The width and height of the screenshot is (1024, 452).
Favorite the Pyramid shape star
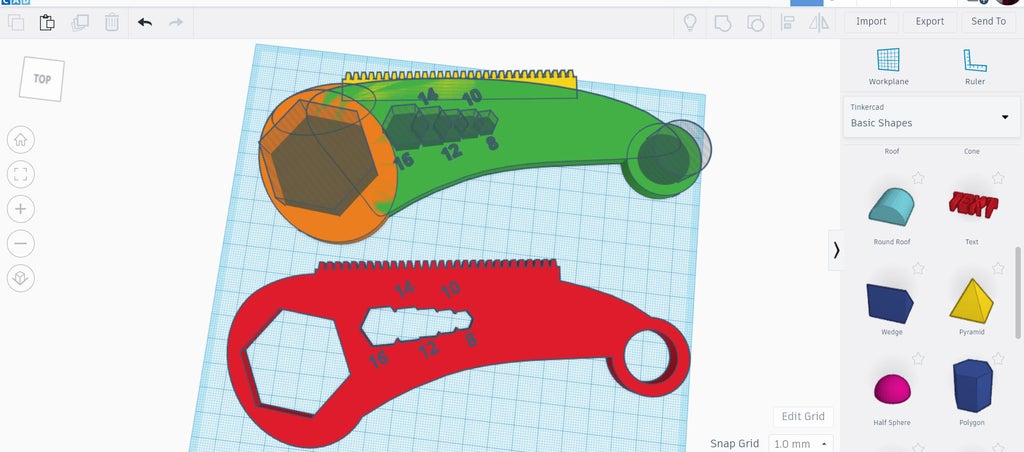(x=997, y=268)
